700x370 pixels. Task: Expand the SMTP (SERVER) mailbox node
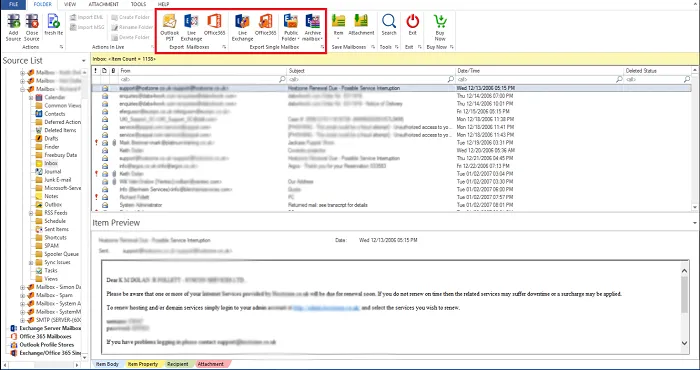pos(22,320)
